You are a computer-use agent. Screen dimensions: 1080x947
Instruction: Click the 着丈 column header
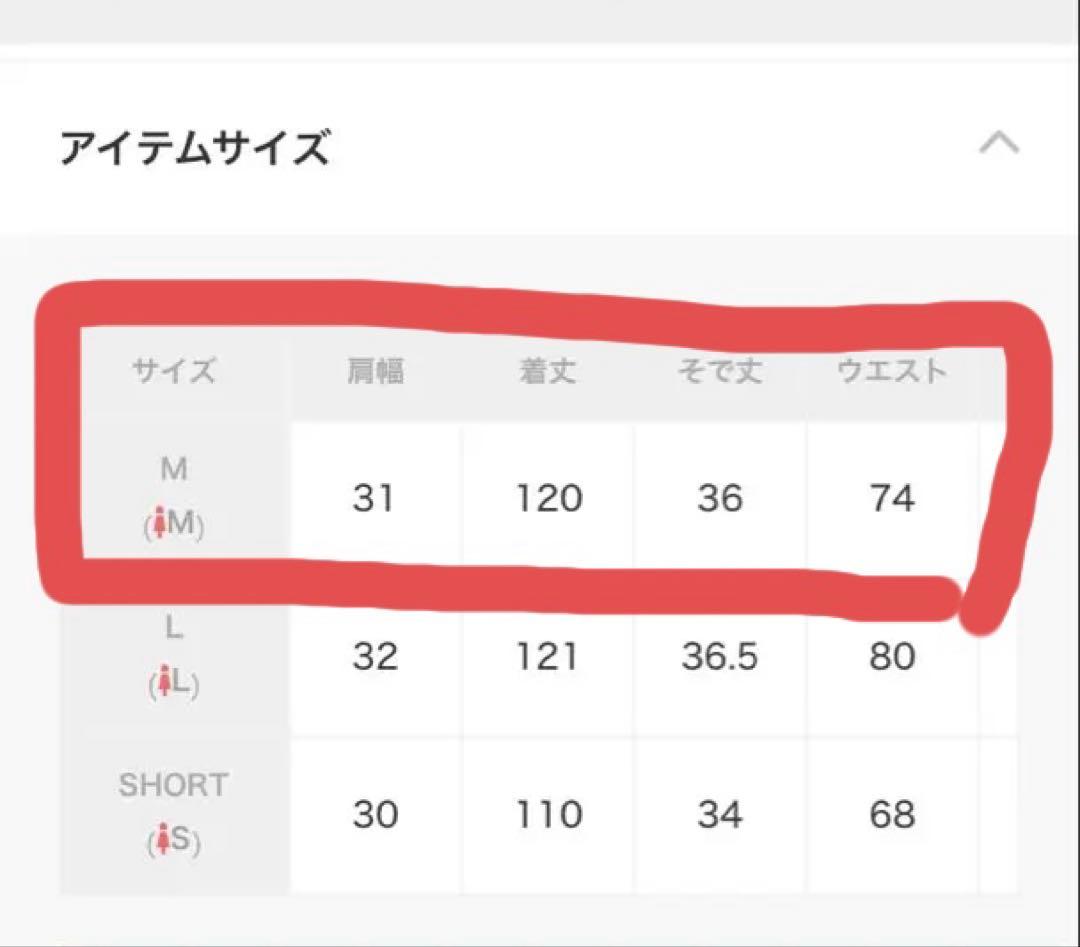pos(548,372)
